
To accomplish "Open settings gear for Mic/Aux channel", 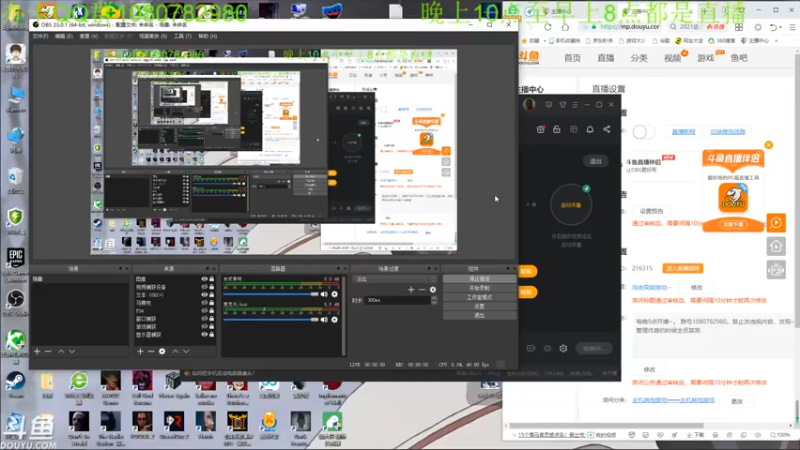I will tap(335, 320).
